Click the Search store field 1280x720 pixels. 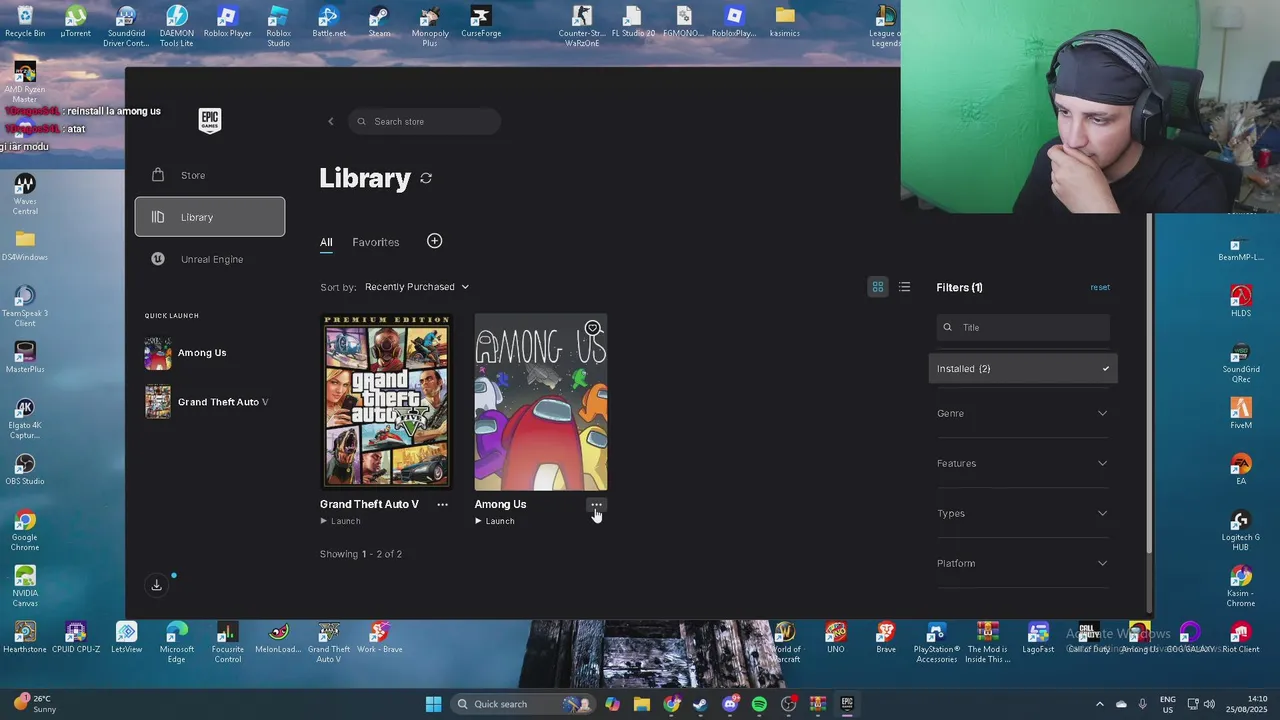point(425,122)
